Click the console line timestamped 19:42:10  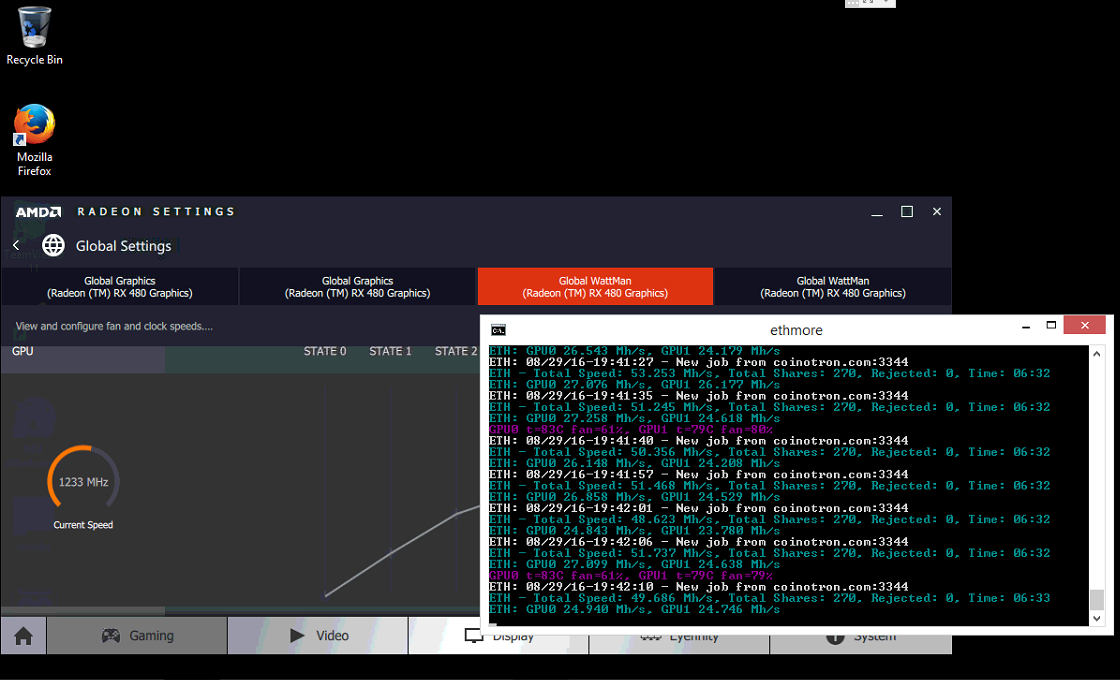click(699, 587)
